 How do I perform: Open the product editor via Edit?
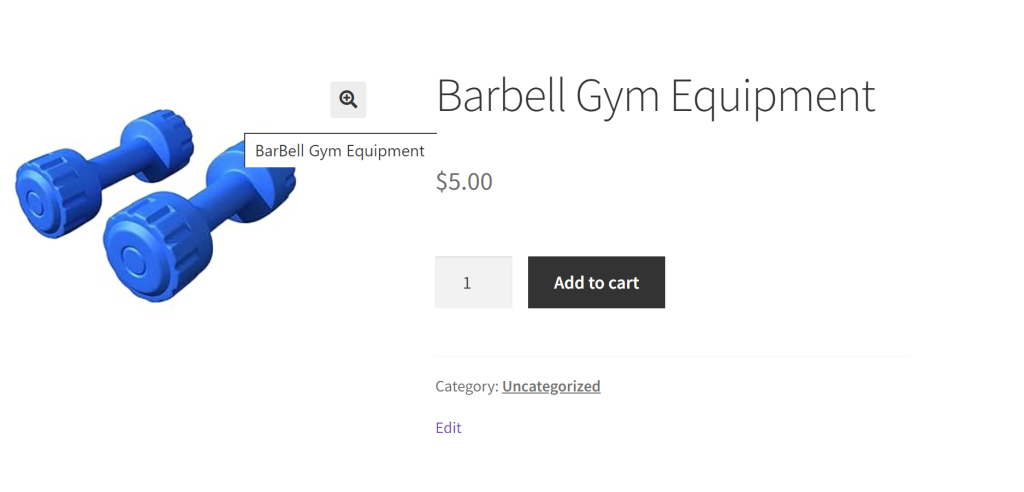click(x=449, y=428)
